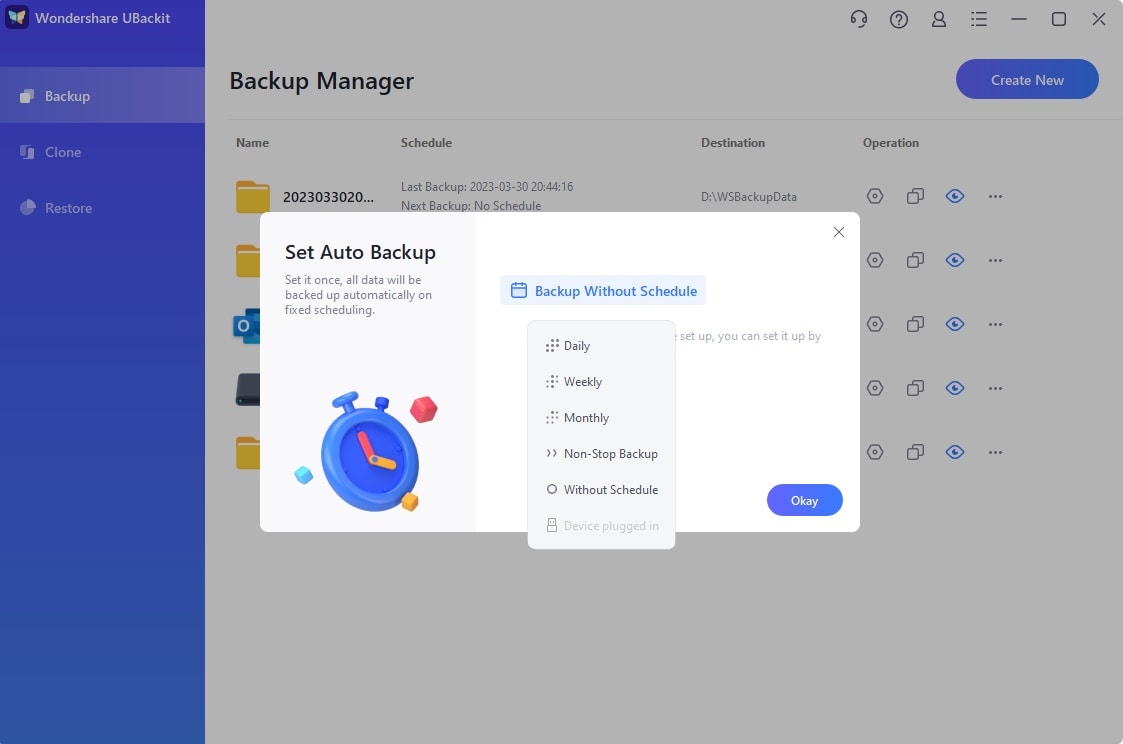
Task: Click the Create New button
Action: point(1027,79)
